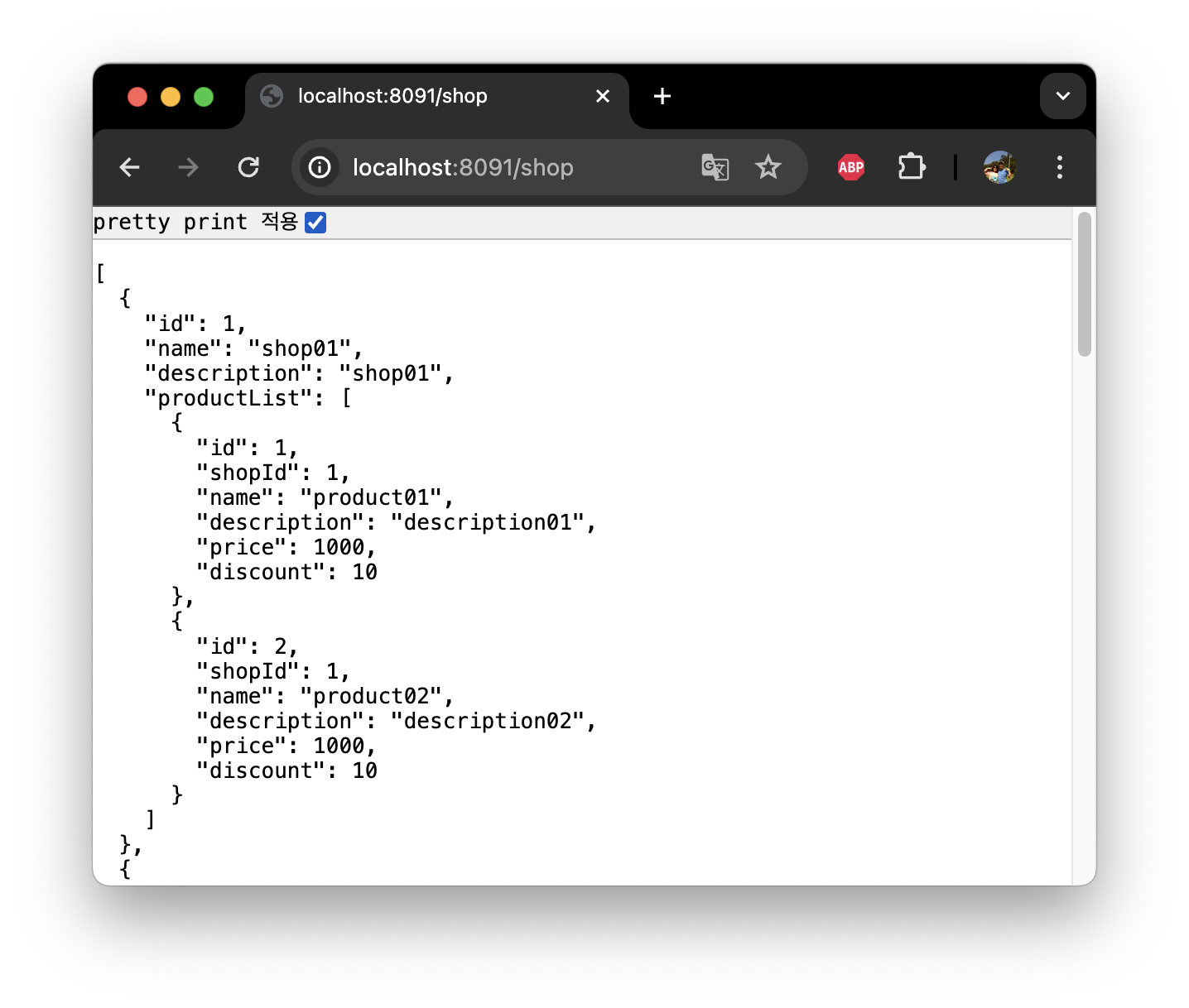
Task: Click the site information icon
Action: pyautogui.click(x=320, y=167)
